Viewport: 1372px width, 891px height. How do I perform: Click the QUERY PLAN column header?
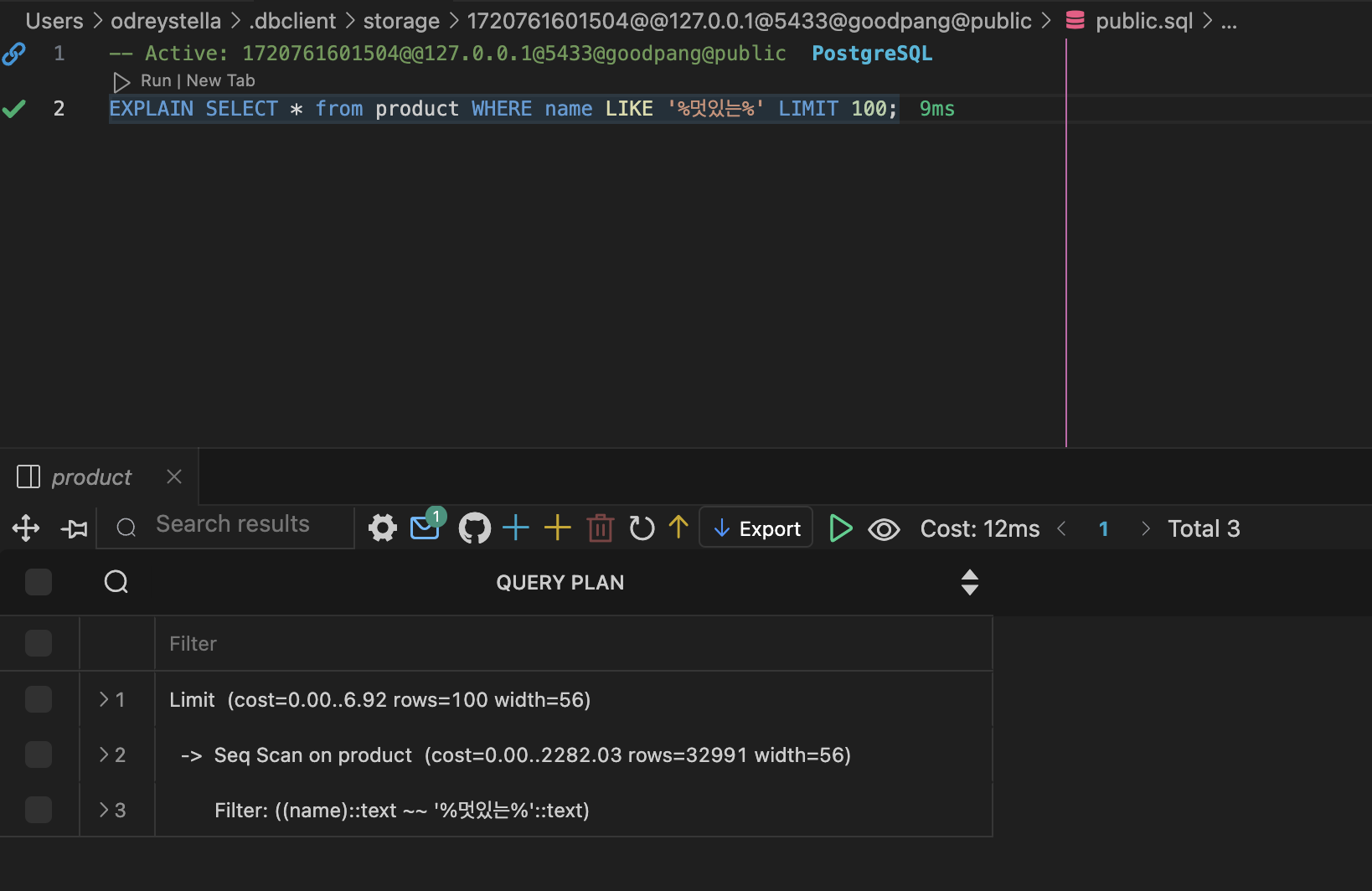click(x=560, y=583)
